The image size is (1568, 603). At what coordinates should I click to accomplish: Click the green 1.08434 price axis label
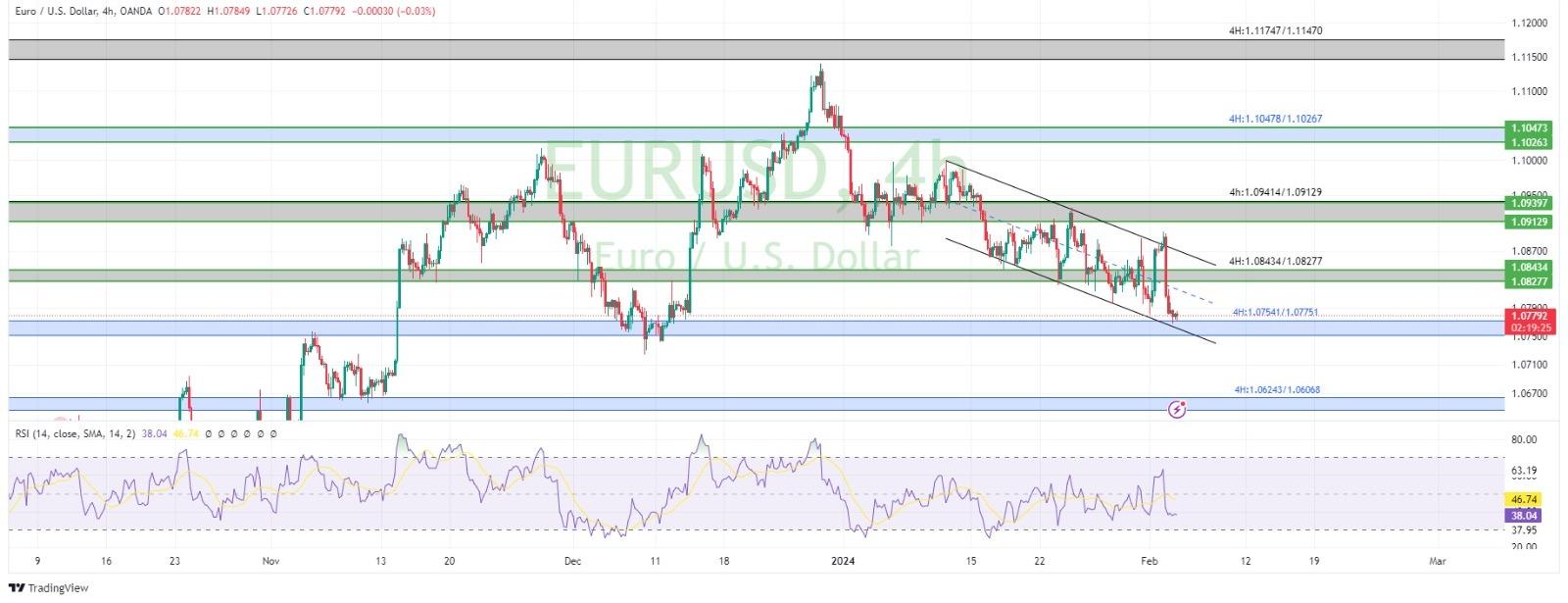(x=1530, y=267)
